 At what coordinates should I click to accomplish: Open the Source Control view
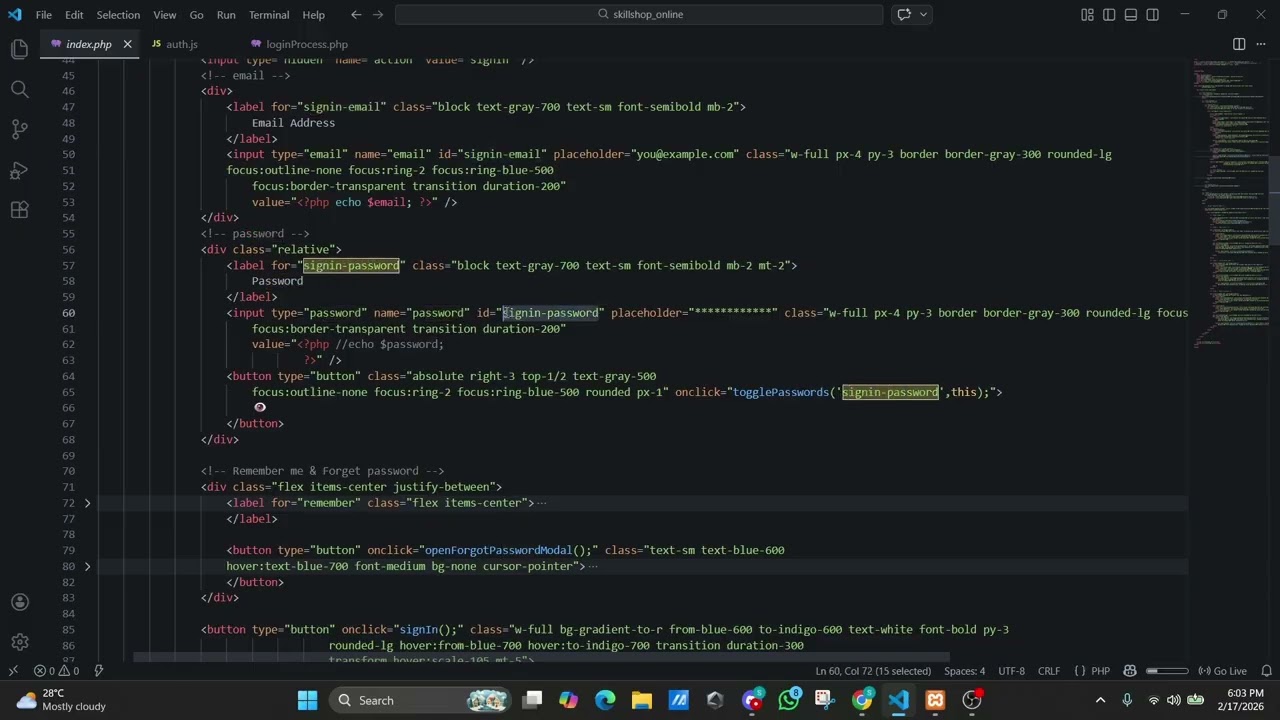tap(19, 130)
